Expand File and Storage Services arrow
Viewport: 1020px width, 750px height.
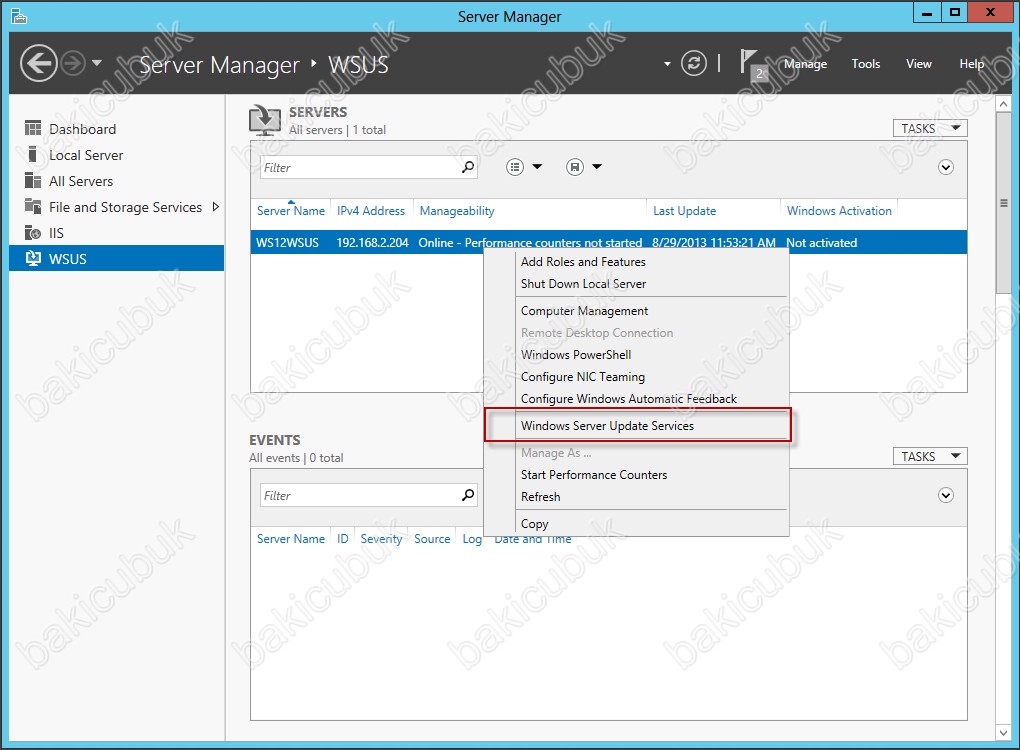pyautogui.click(x=215, y=207)
